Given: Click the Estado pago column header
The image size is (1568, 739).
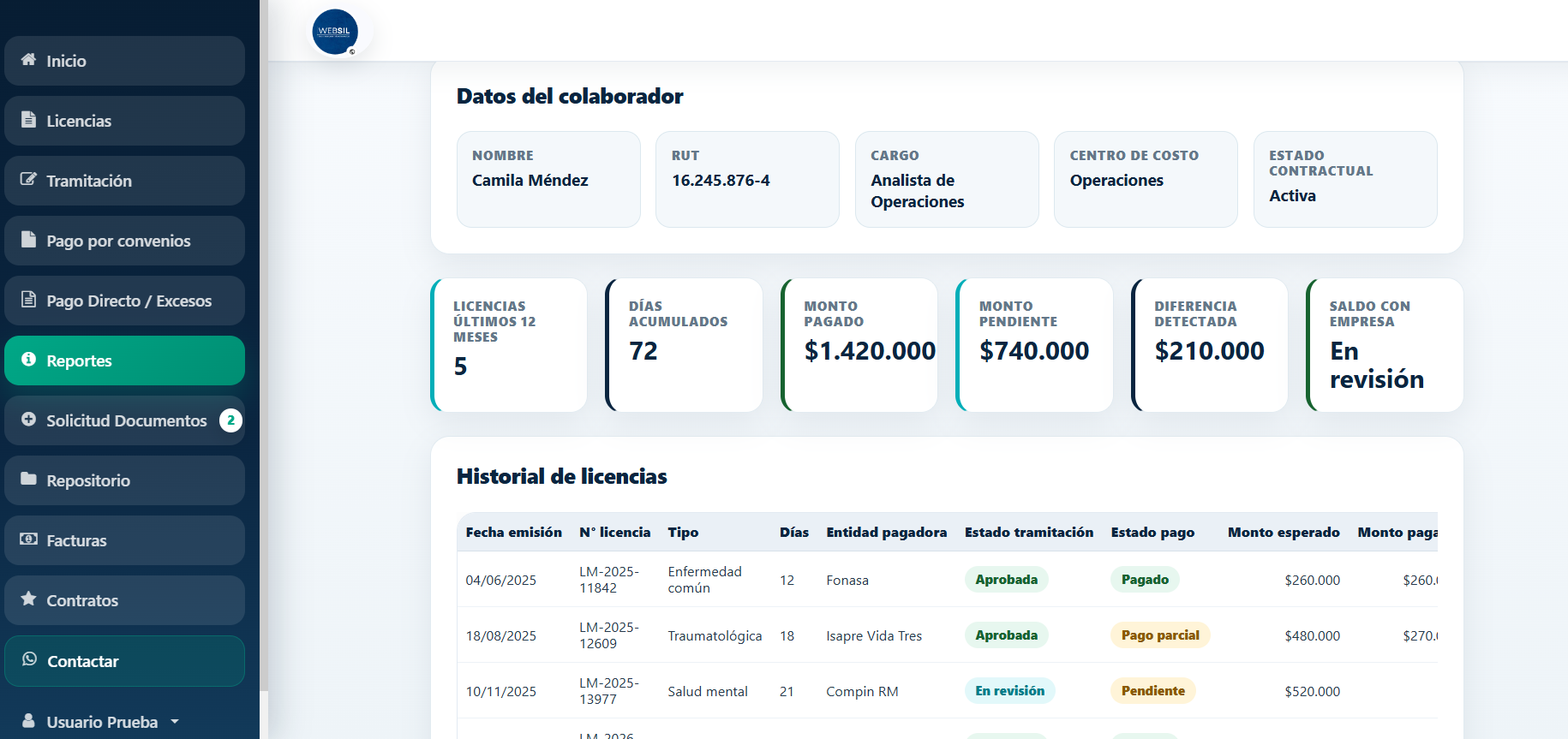Looking at the screenshot, I should click(1152, 533).
